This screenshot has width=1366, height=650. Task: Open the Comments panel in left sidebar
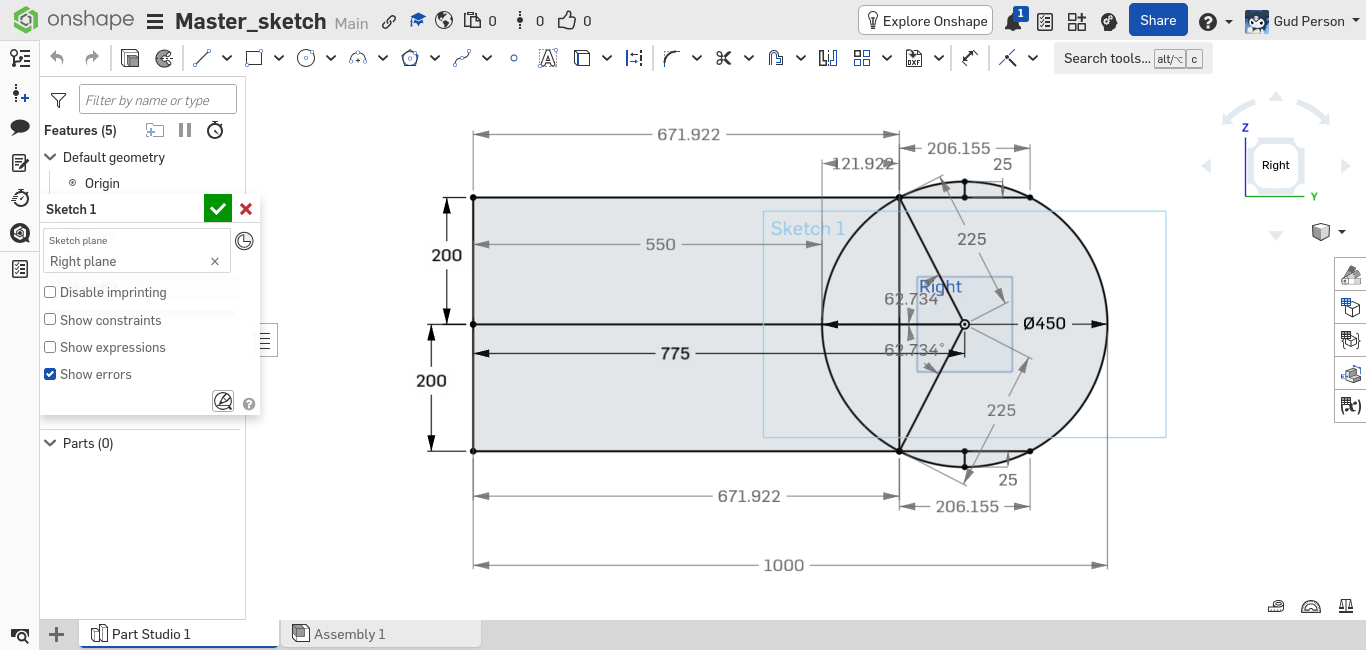[x=20, y=127]
